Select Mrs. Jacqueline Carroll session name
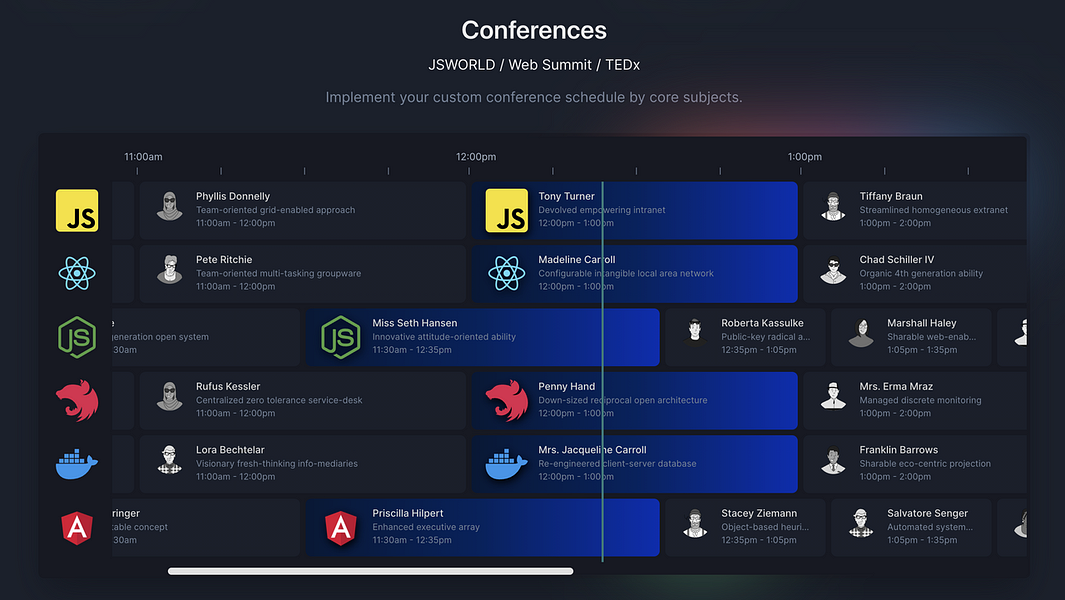Viewport: 1065px width, 600px height. pyautogui.click(x=592, y=450)
